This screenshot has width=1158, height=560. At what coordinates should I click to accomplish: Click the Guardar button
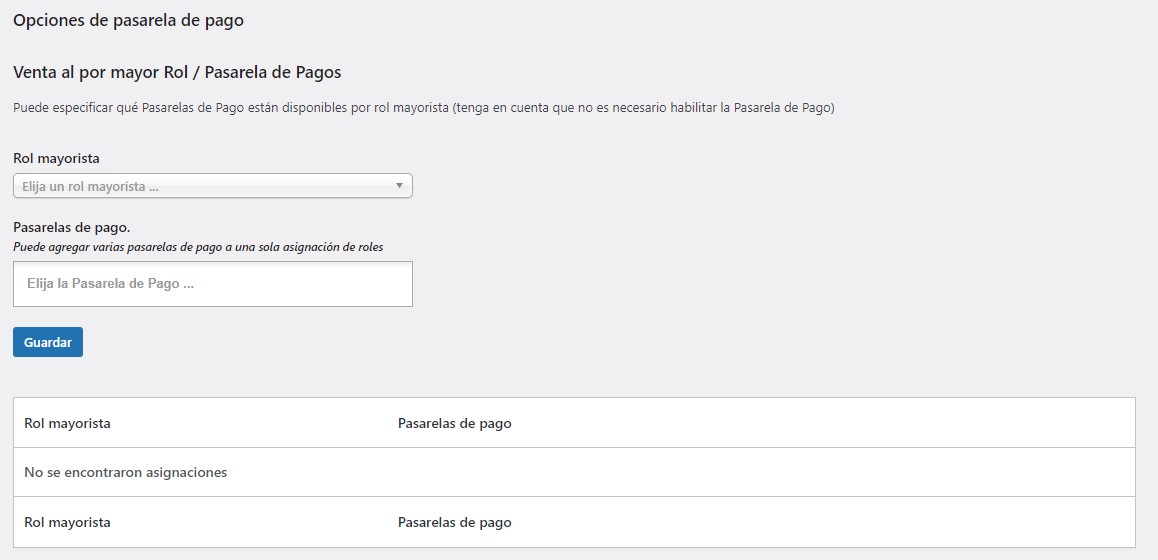(x=48, y=342)
